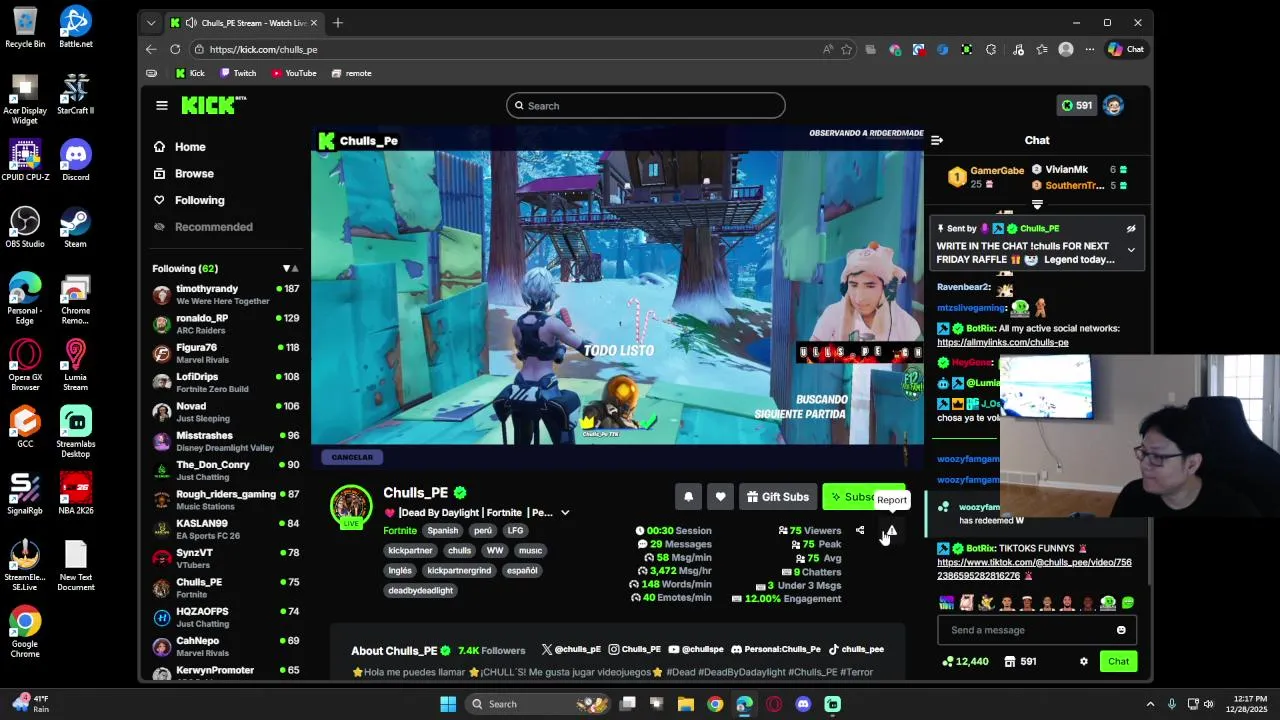Go to Browse in Kick sidebar

[x=184, y=173]
